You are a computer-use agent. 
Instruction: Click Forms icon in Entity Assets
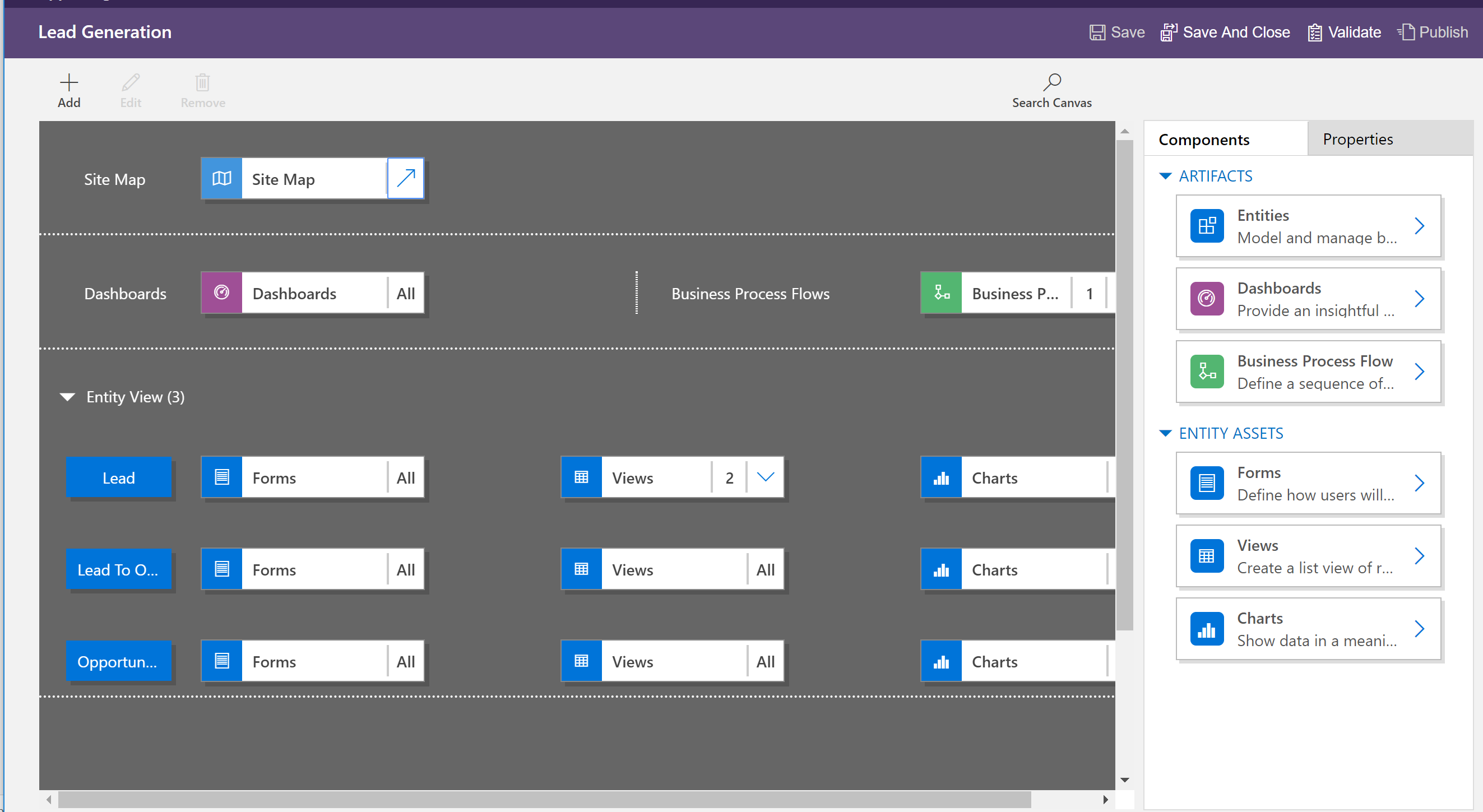tap(1207, 483)
